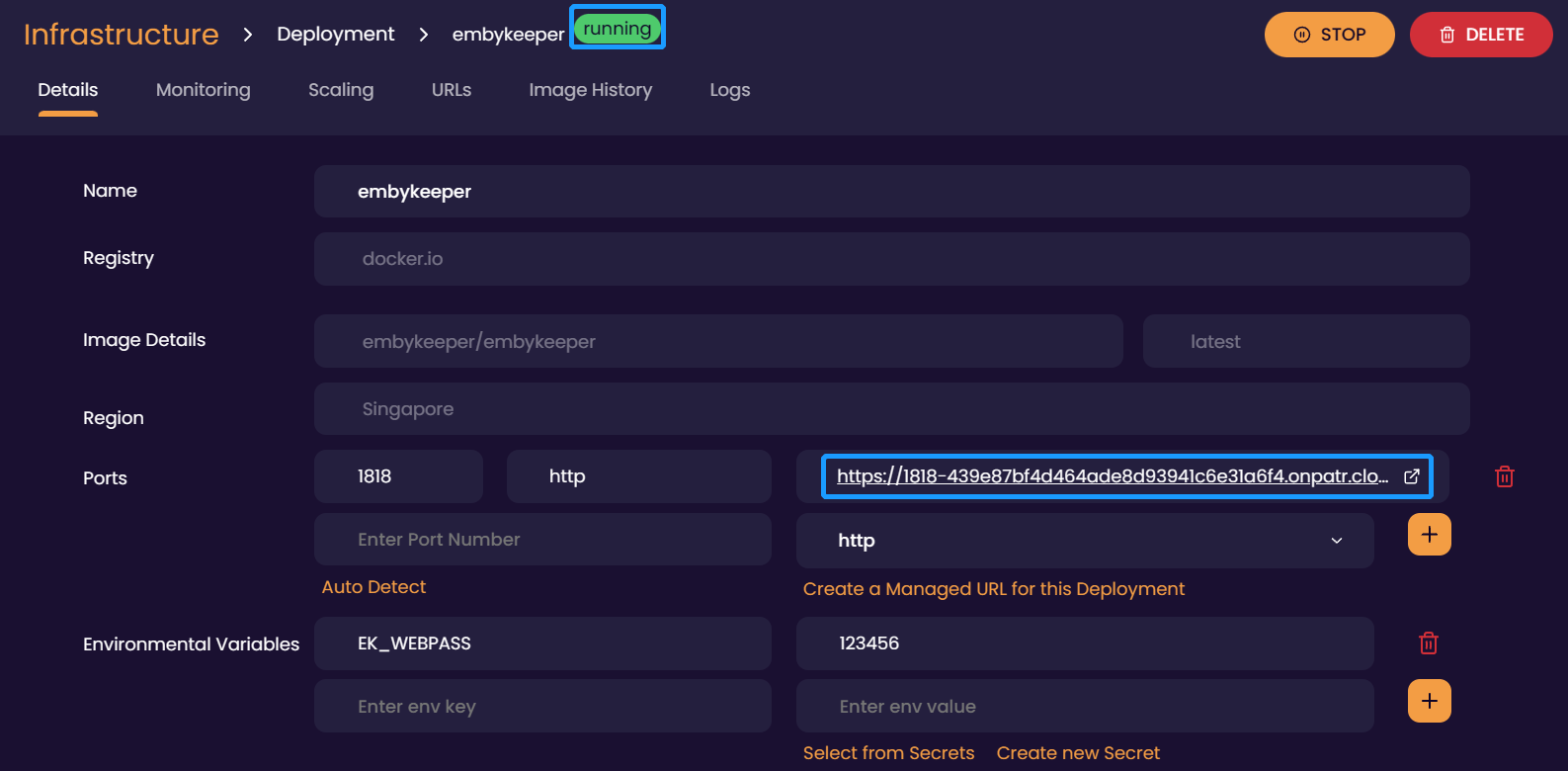
Task: Open the external link icon beside port URL
Action: tap(1412, 476)
